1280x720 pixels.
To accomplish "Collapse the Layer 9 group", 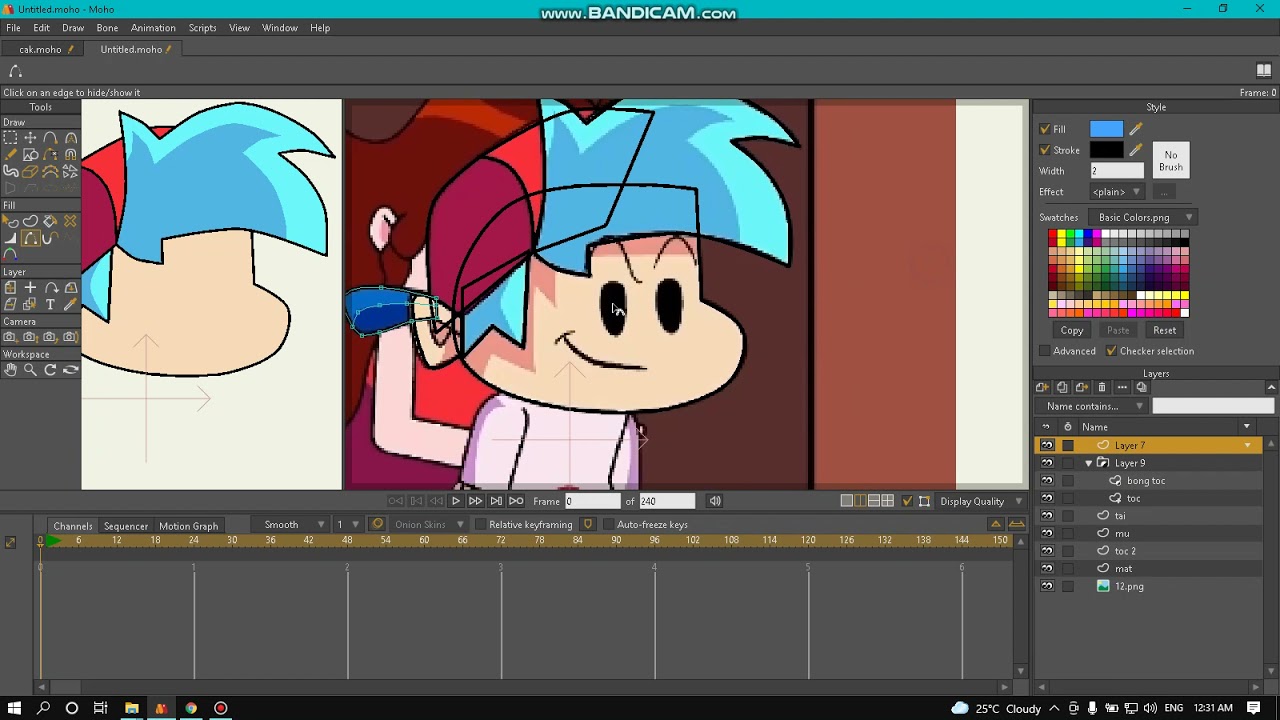I will [1089, 463].
